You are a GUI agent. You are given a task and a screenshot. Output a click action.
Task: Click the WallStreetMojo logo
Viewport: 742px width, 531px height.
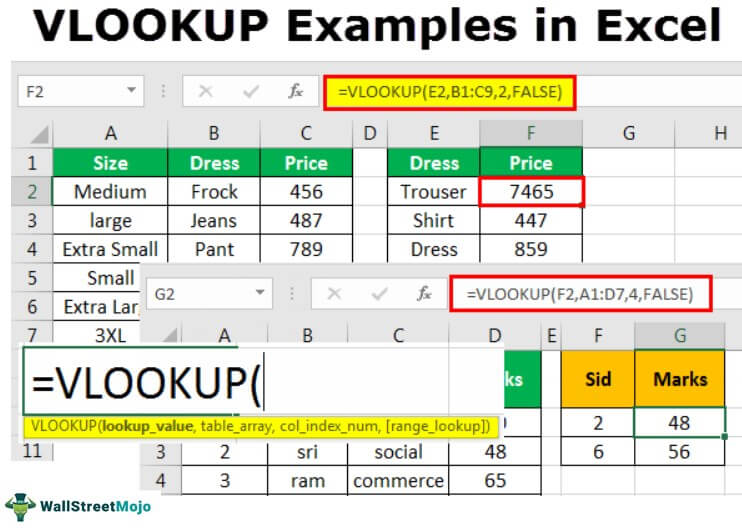(x=78, y=507)
